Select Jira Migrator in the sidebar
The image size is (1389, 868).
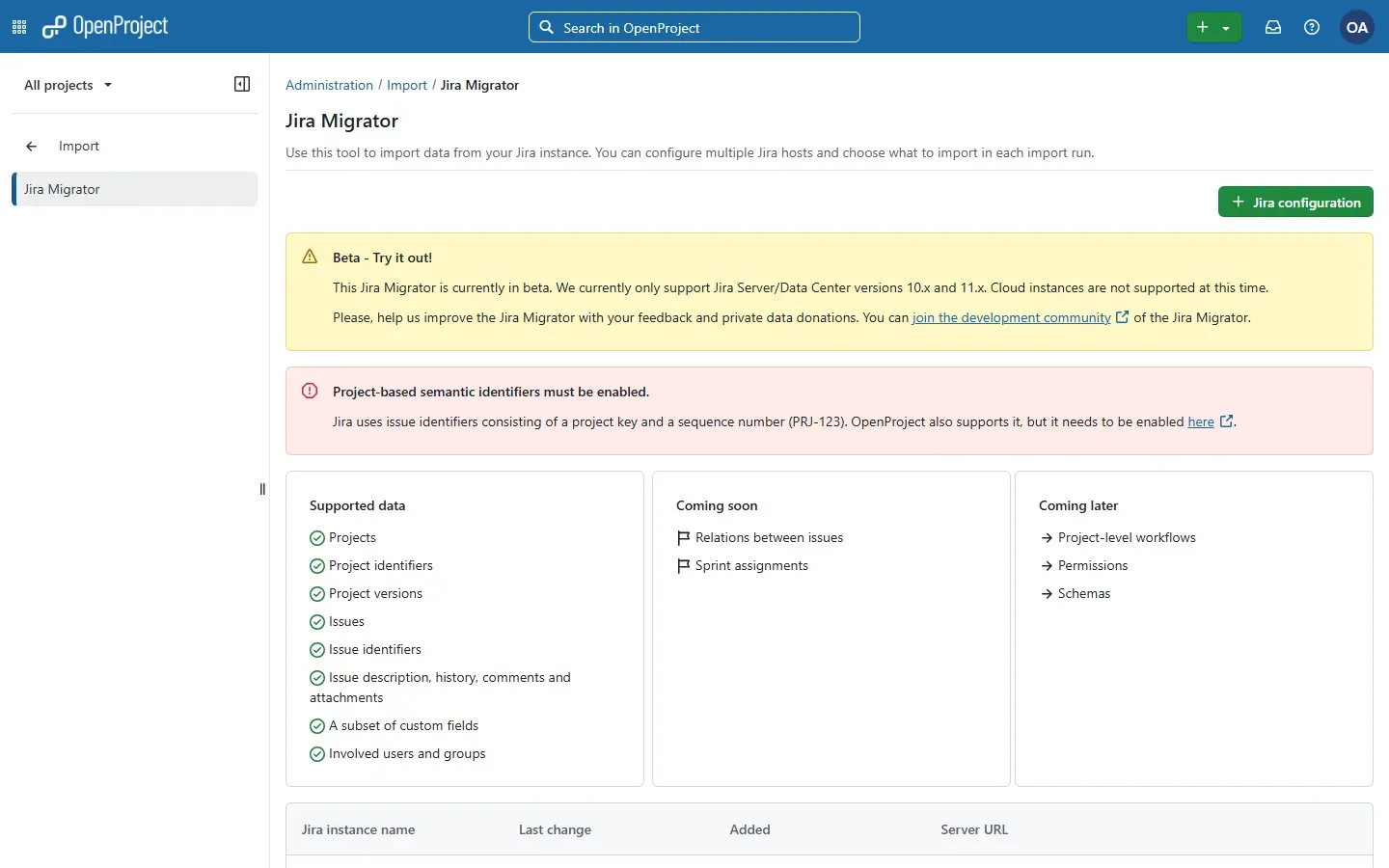(135, 189)
